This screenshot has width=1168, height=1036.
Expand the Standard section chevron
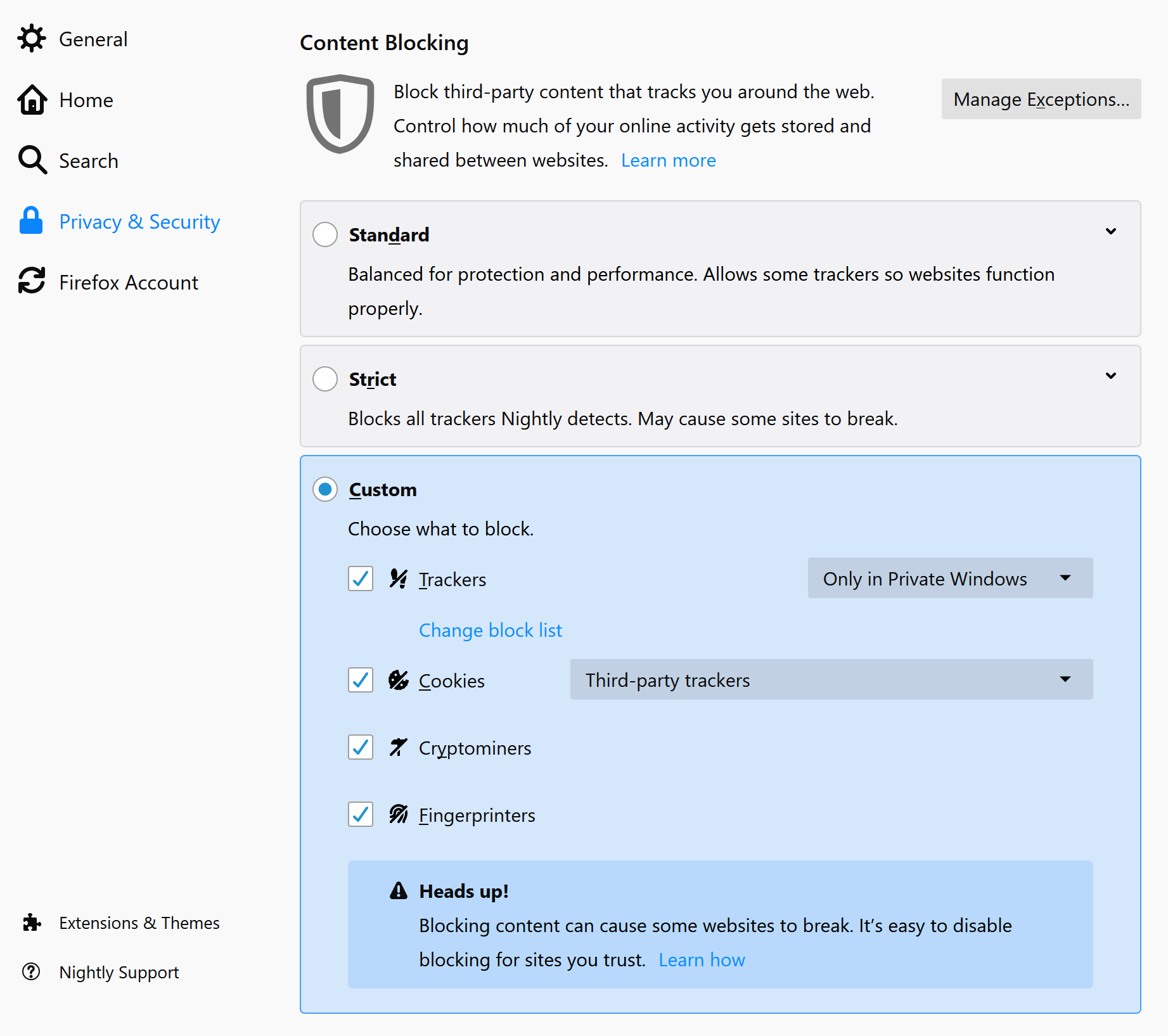pos(1111,231)
